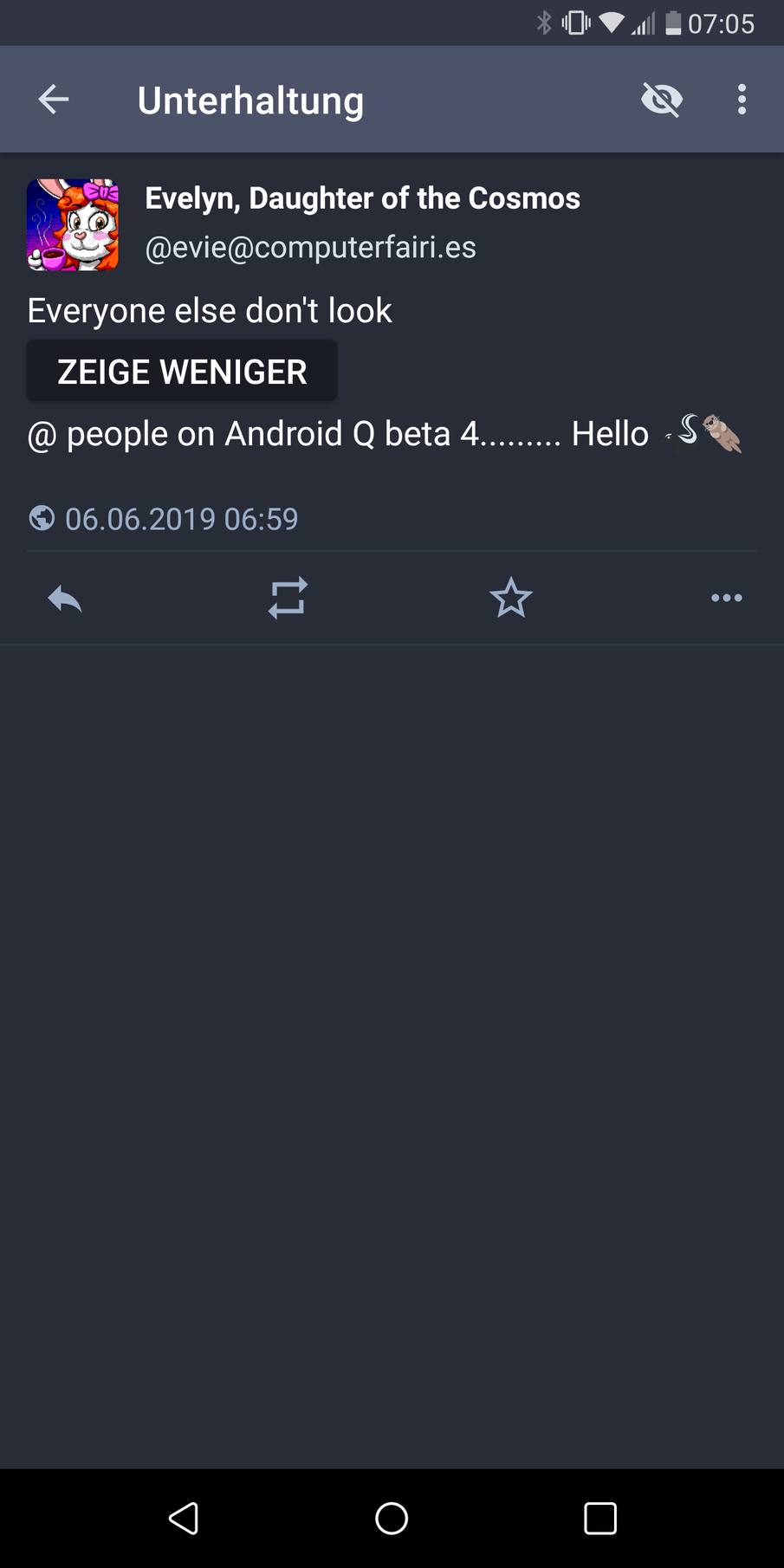Tap the post body text about Android Q
Viewport: 784px width, 1568px height.
click(338, 434)
